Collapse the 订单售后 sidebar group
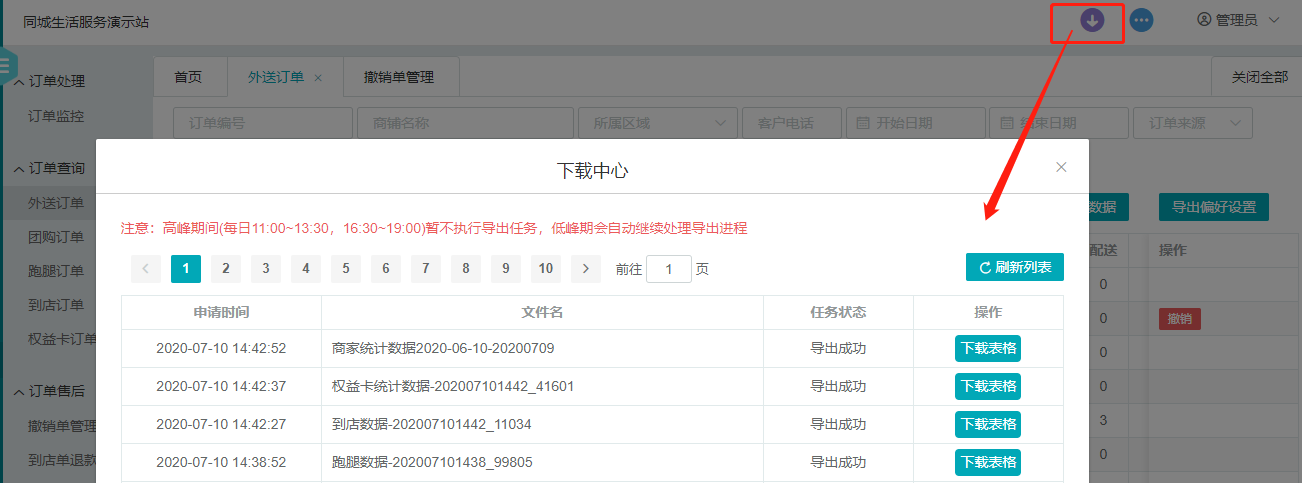The width and height of the screenshot is (1302, 483). [49, 392]
